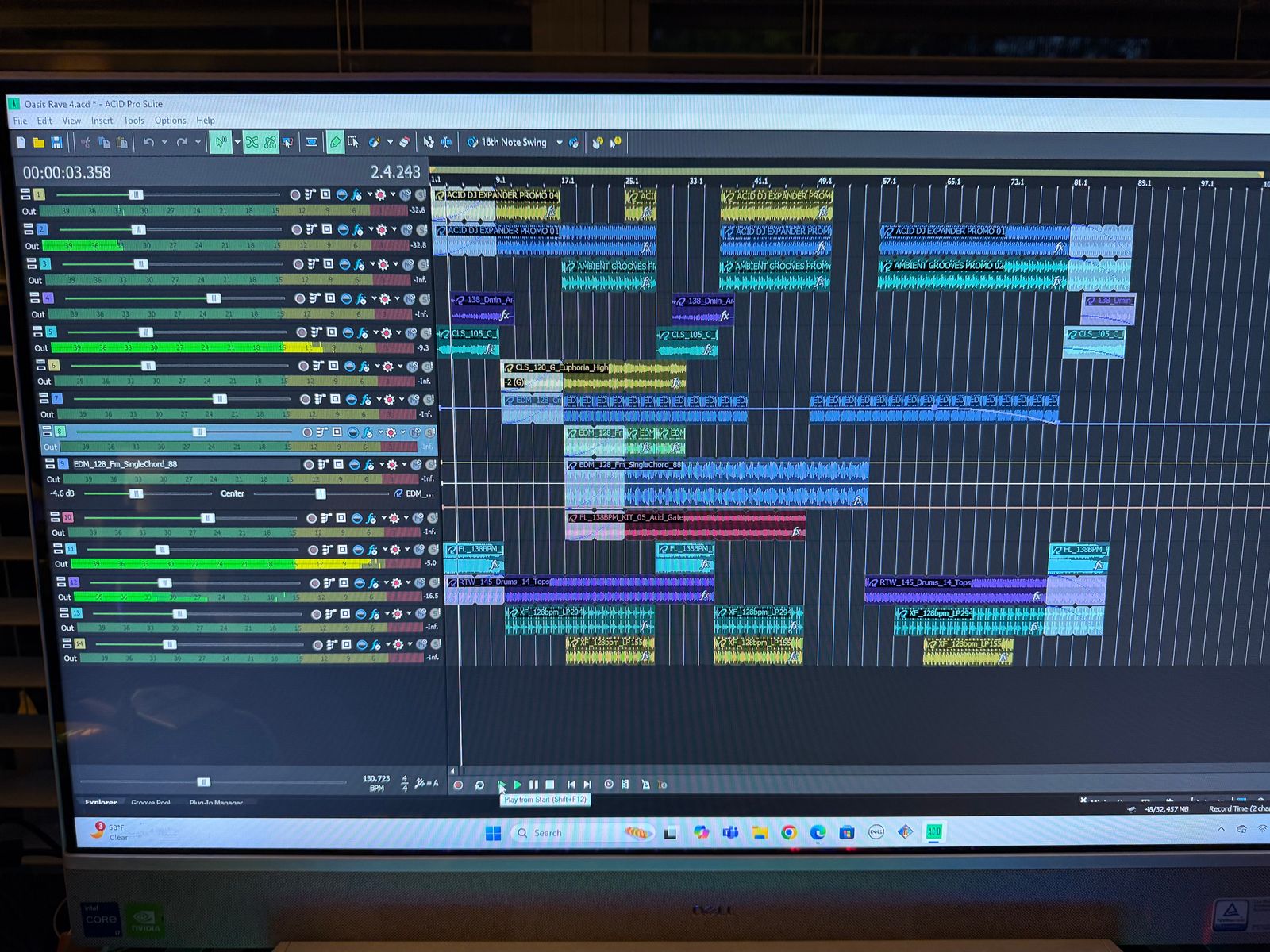Viewport: 1270px width, 952px height.
Task: Select the Erase tool in toolbar
Action: [404, 142]
